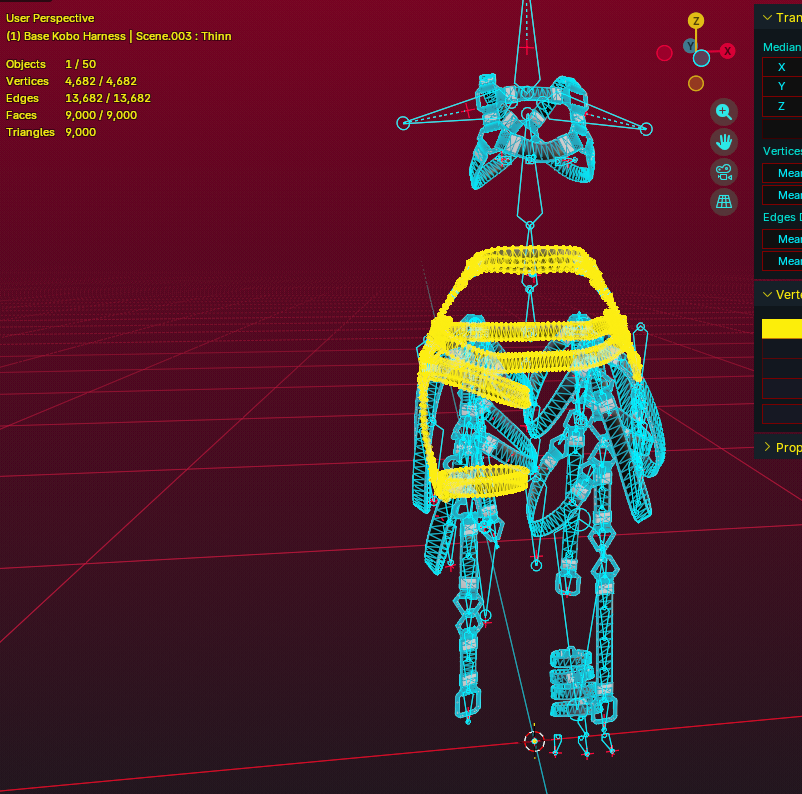
Task: Click the User Perspective overlay text
Action: coord(50,18)
